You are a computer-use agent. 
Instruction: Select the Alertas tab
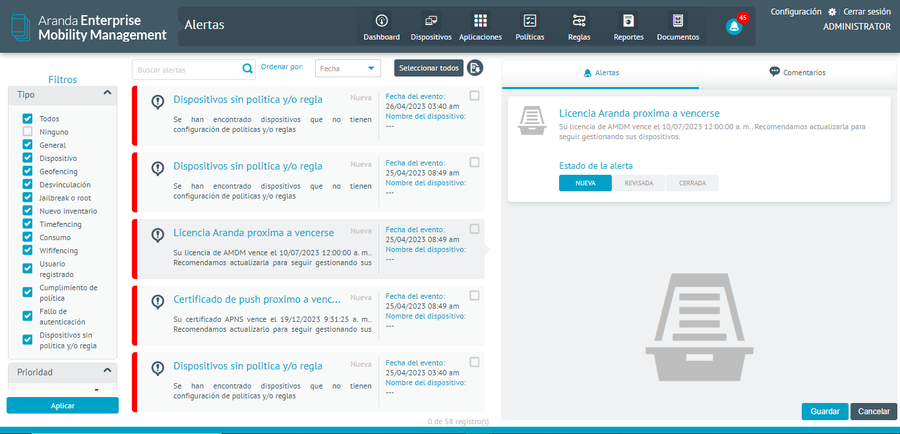click(600, 73)
